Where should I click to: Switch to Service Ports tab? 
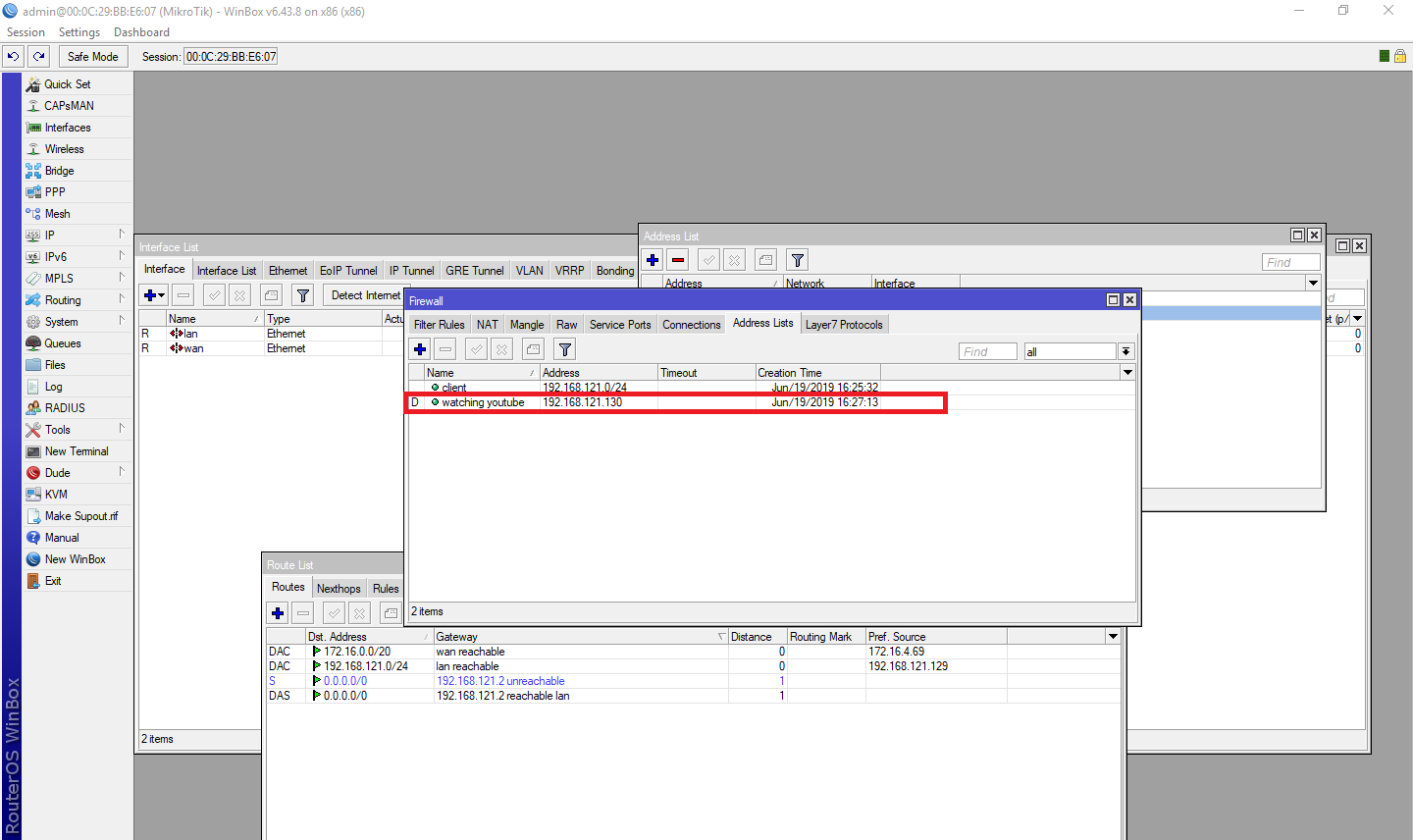coord(620,325)
